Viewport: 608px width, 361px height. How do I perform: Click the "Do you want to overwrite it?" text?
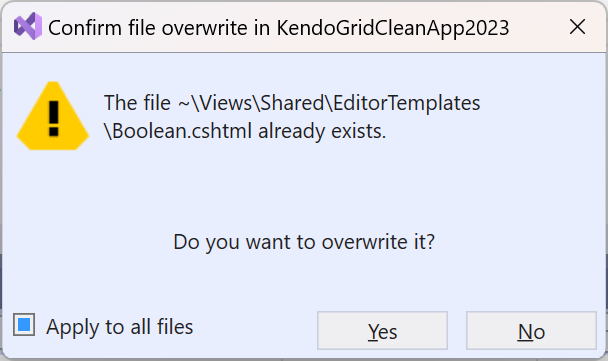click(x=304, y=242)
